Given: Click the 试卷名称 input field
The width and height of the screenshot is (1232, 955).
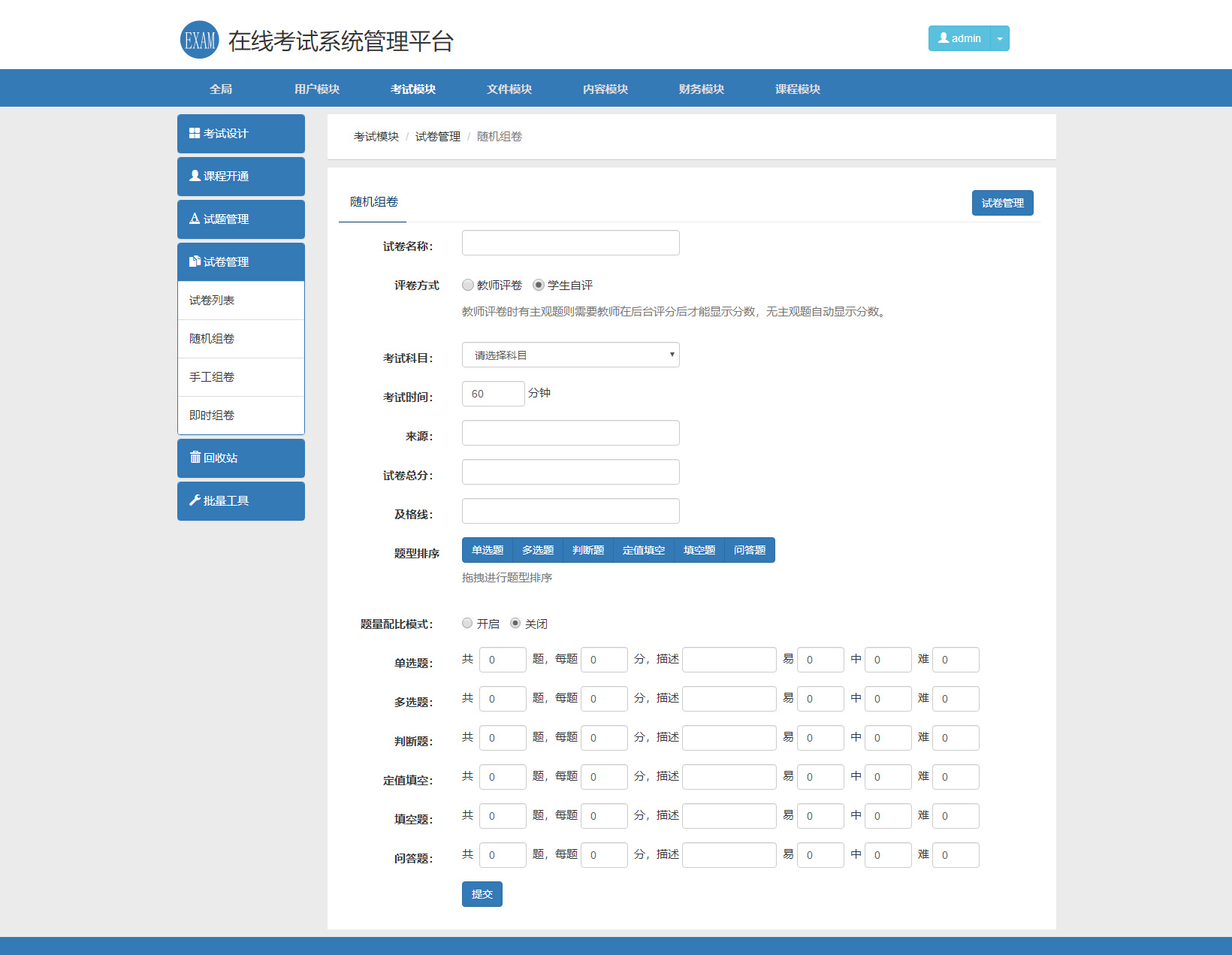Looking at the screenshot, I should coord(569,242).
